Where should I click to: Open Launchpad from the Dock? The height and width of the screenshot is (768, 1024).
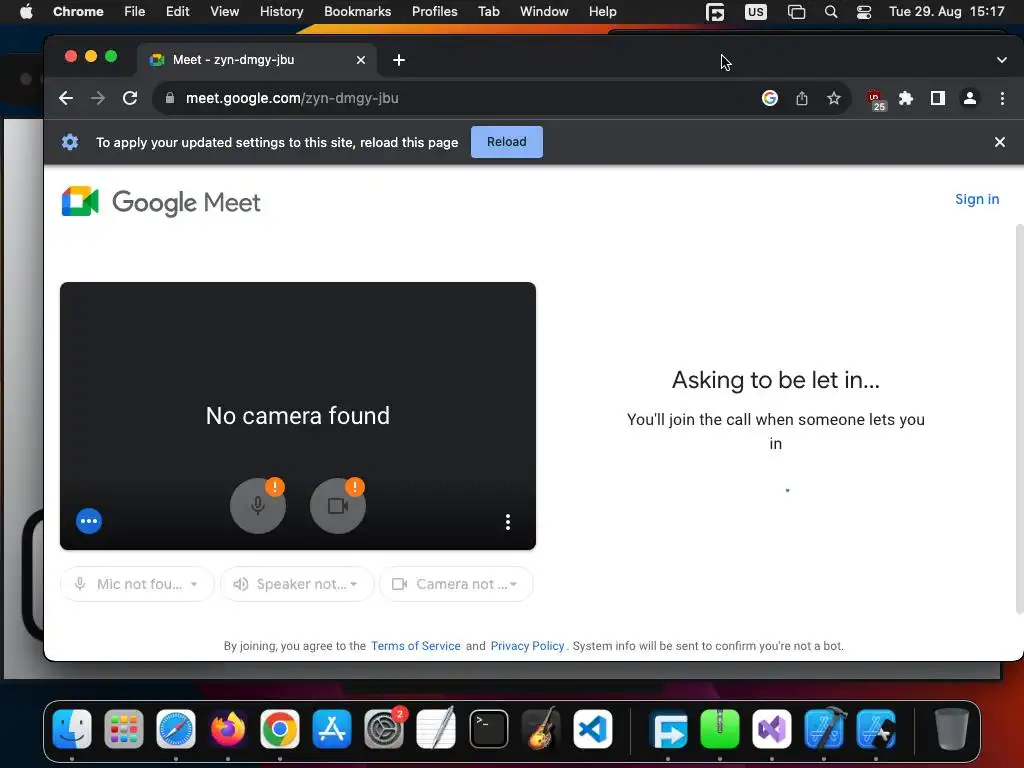[x=124, y=729]
